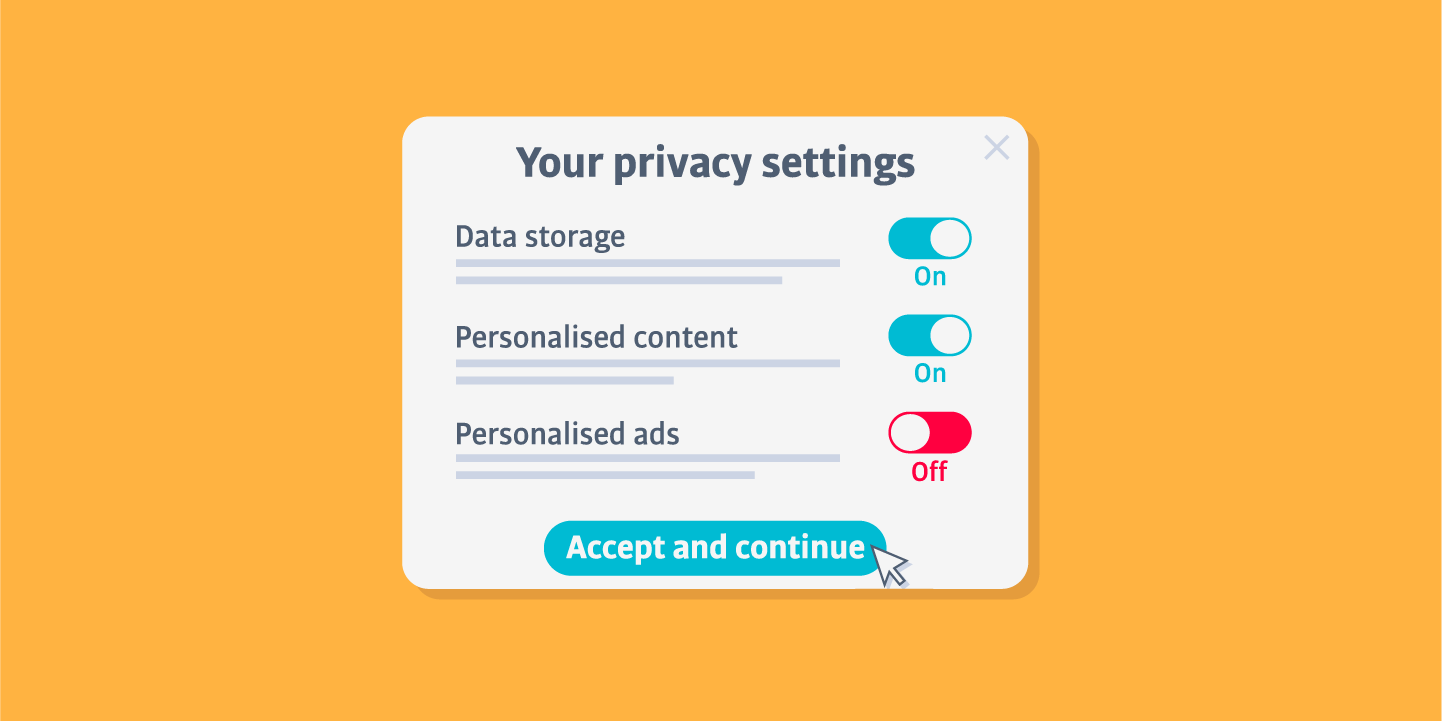Toggle the Data storage switch off

pos(930,238)
